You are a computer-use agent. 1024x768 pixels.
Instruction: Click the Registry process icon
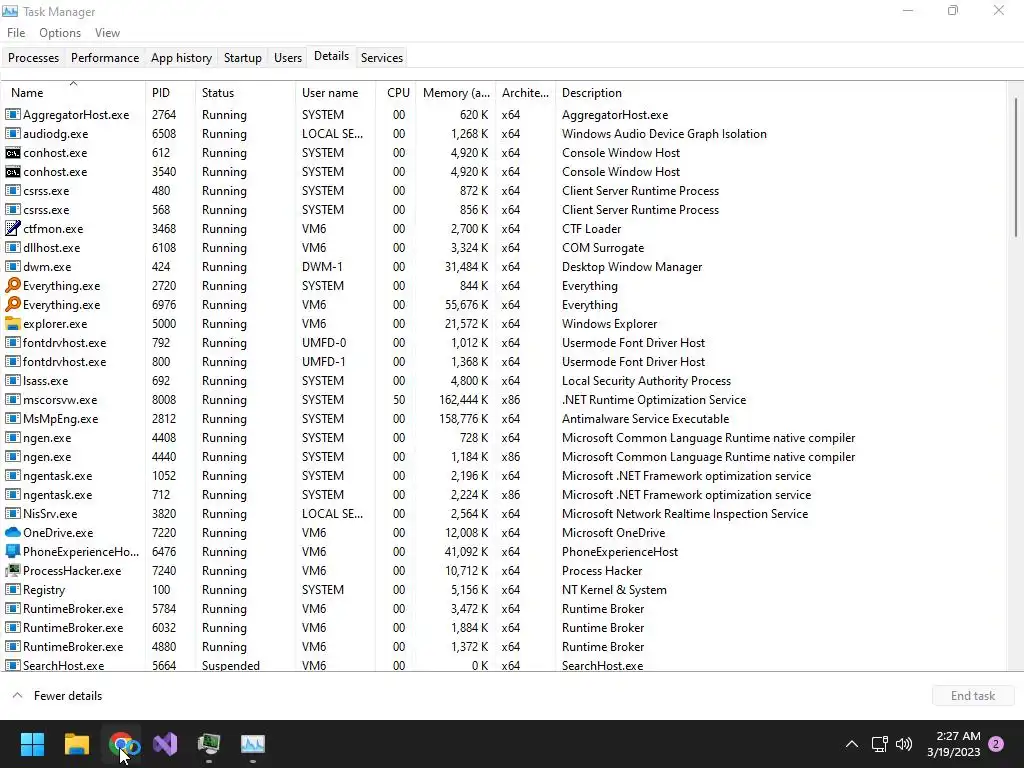tap(12, 589)
